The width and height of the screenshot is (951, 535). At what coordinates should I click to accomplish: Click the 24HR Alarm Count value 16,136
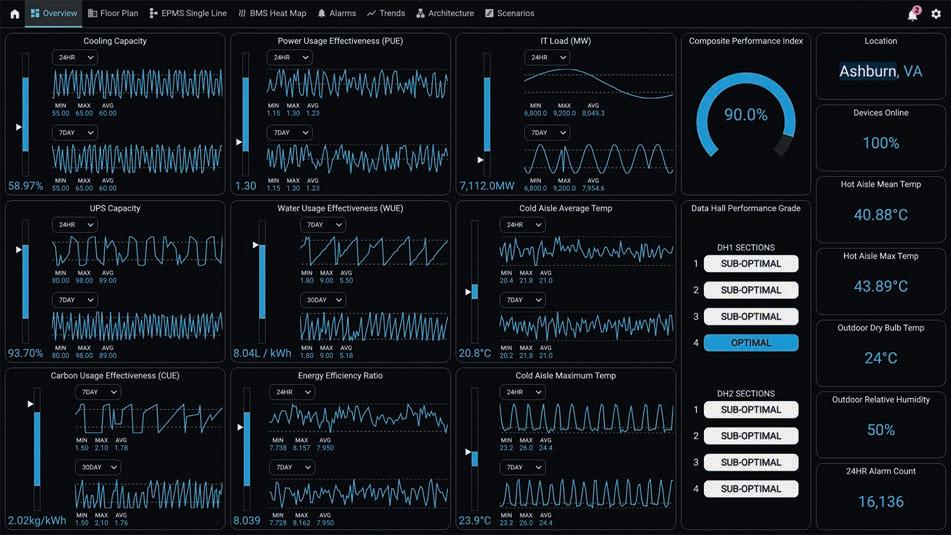[881, 502]
